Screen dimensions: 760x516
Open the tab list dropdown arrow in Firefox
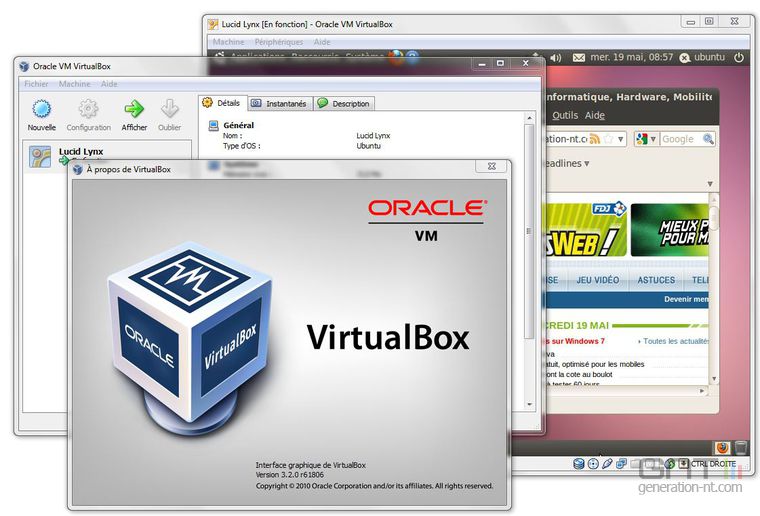(x=710, y=184)
